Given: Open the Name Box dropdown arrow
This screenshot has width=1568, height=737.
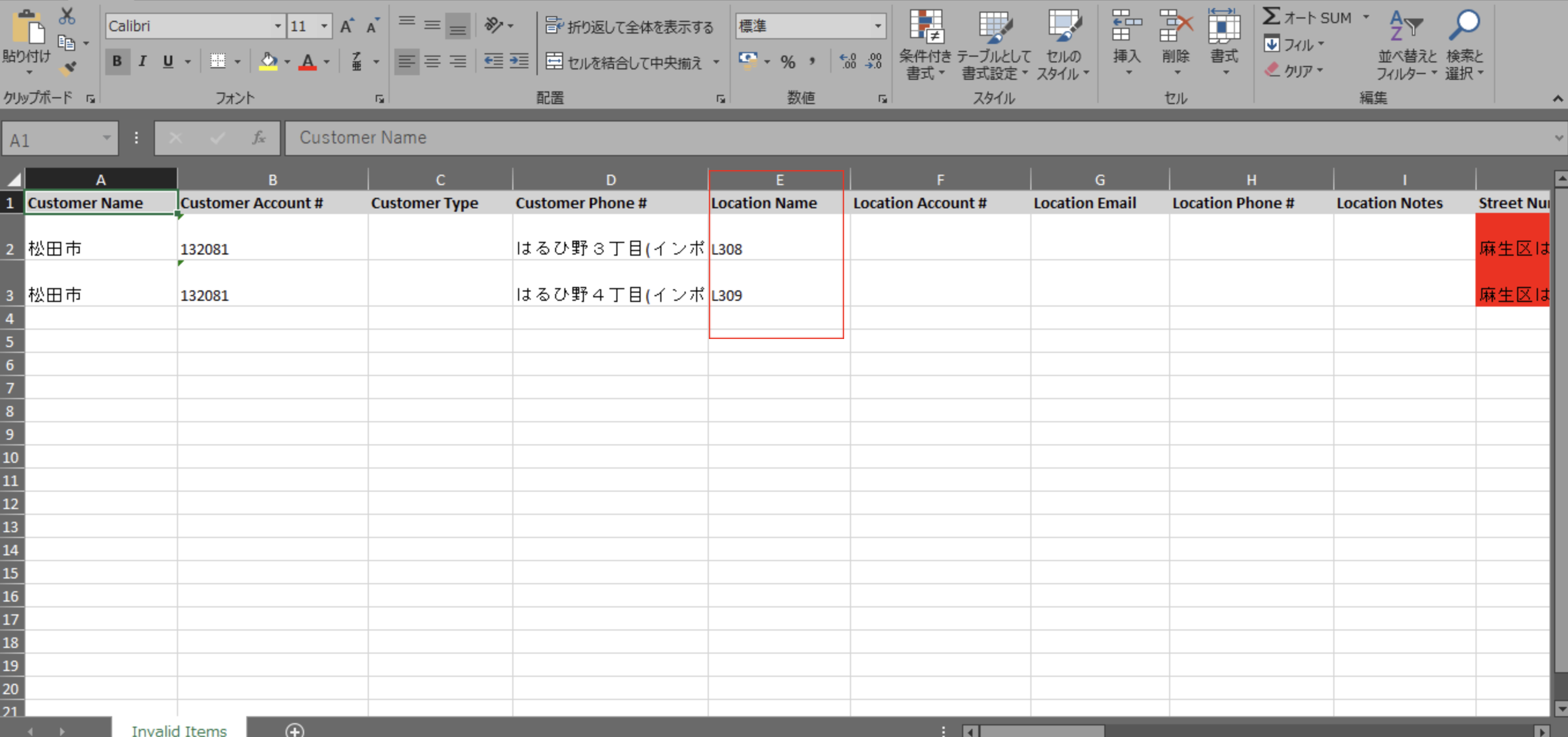Looking at the screenshot, I should click(x=106, y=138).
